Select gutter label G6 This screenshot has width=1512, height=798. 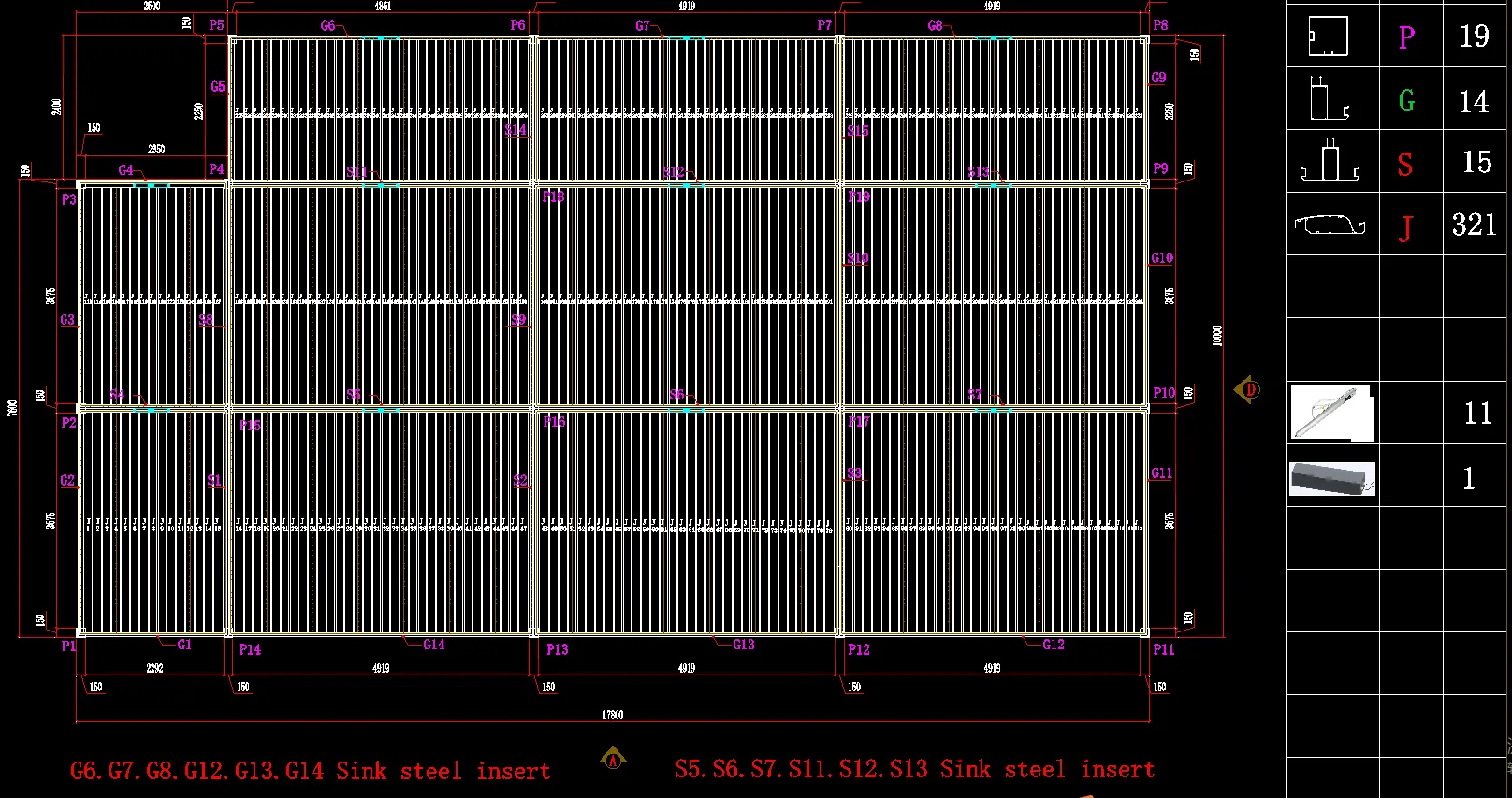(x=328, y=25)
